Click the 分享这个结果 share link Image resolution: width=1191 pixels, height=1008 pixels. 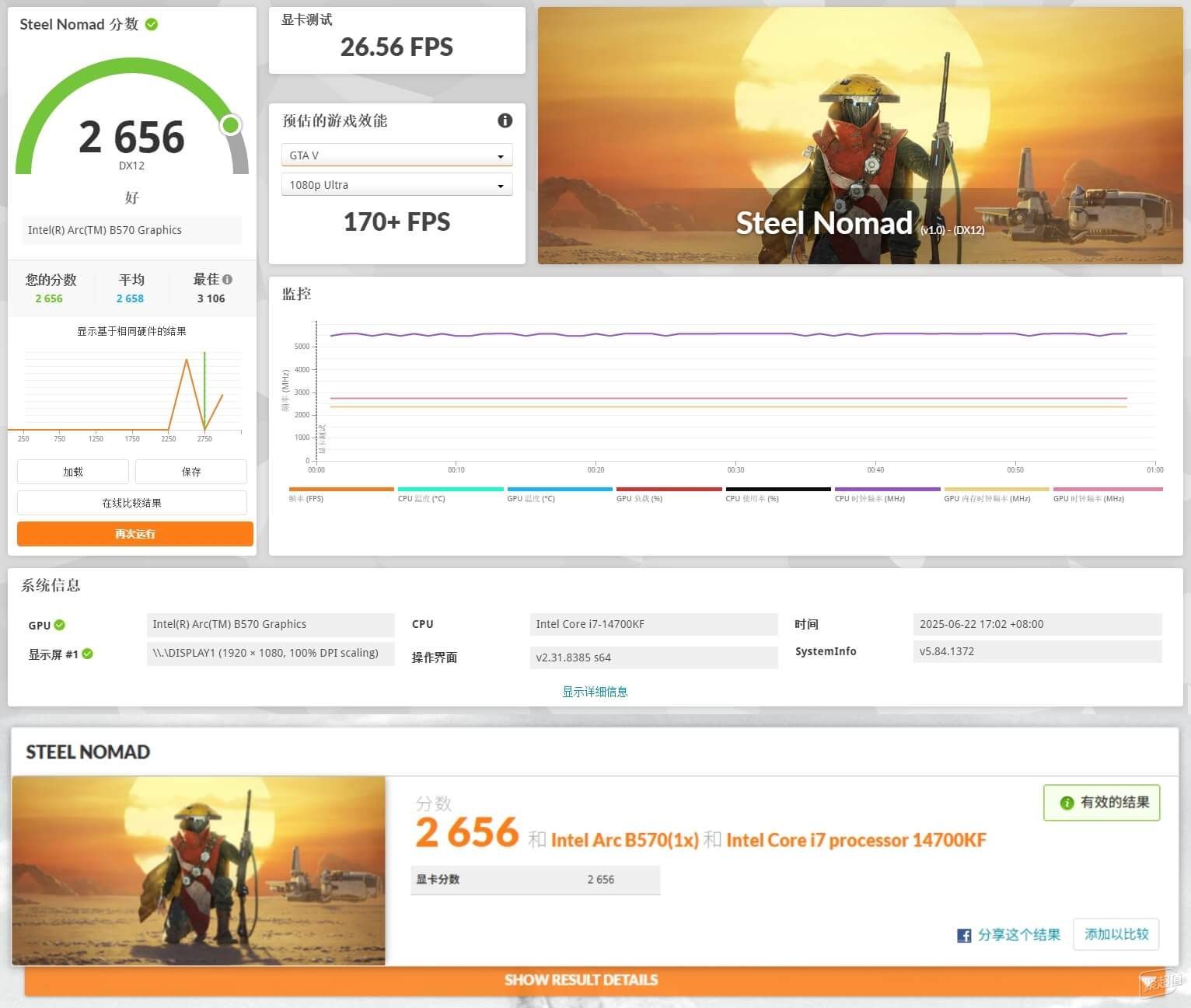1018,934
